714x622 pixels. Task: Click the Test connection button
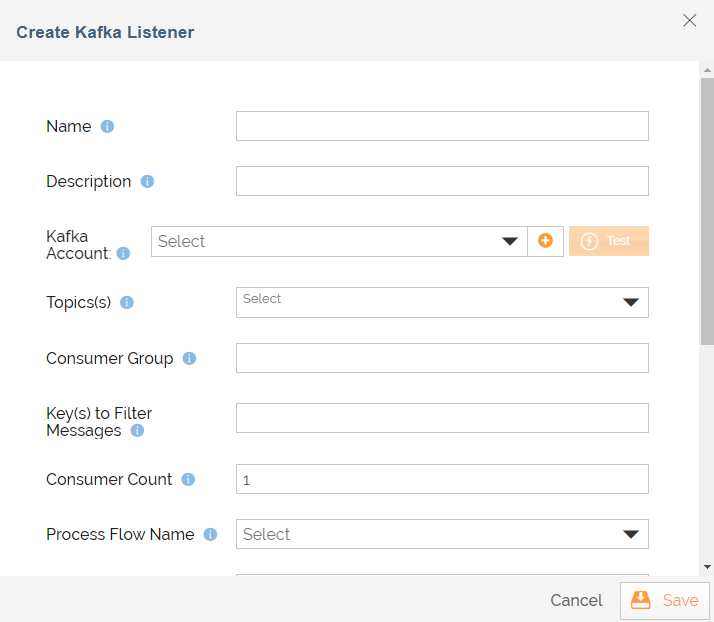click(608, 241)
